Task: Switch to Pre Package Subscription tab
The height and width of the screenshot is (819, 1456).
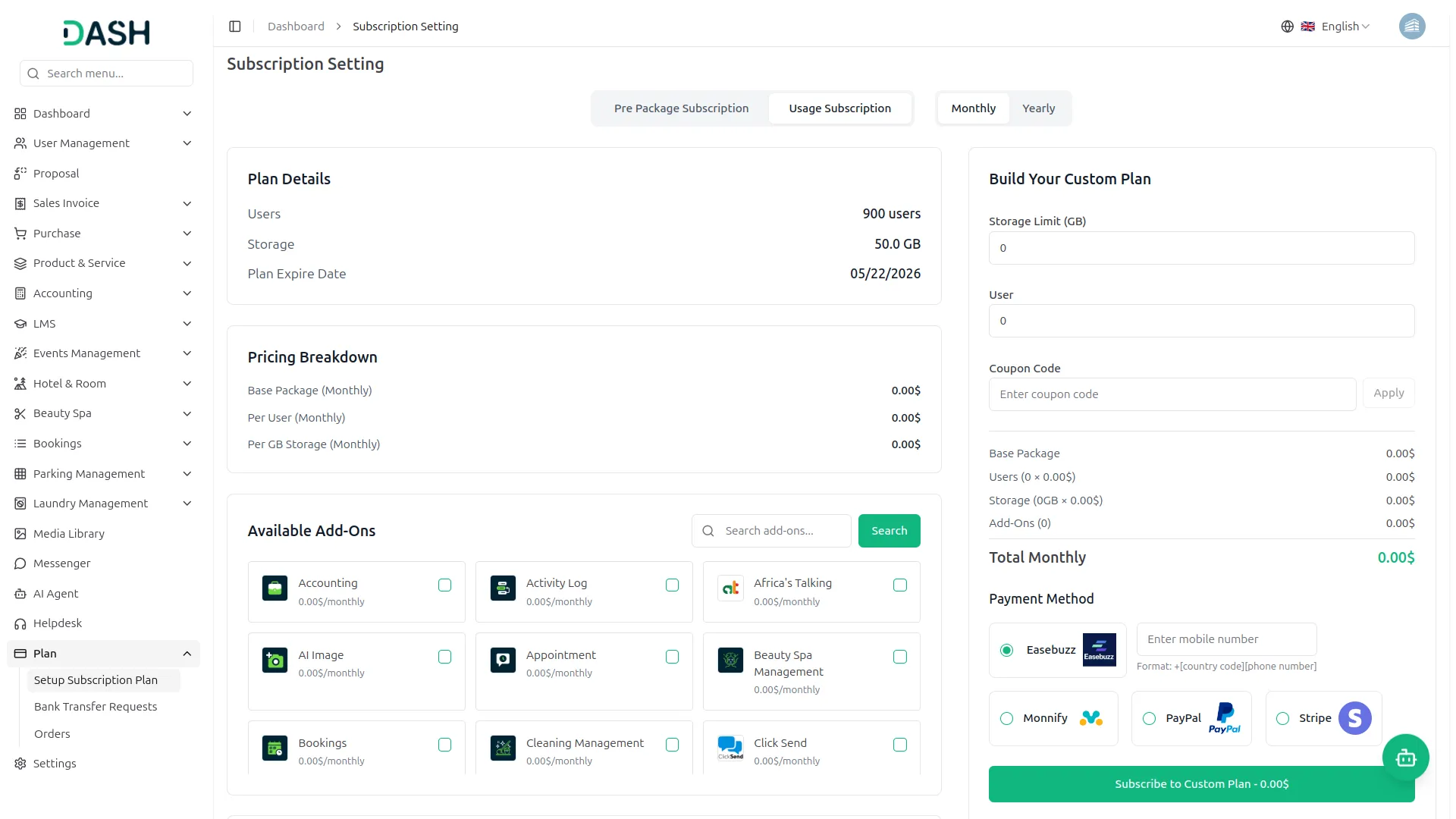Action: point(681,108)
